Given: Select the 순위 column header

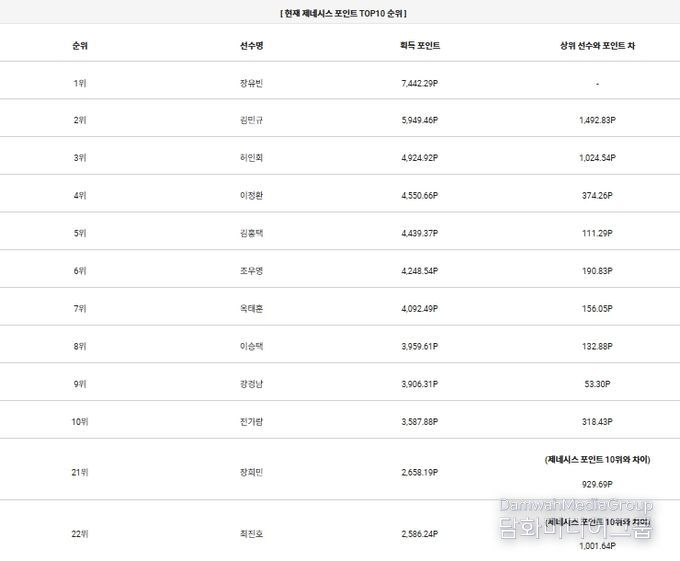Looking at the screenshot, I should pos(80,46).
